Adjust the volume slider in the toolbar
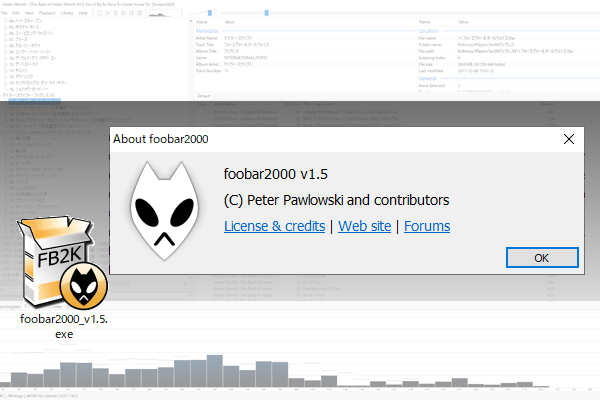This screenshot has height=400, width=600. [x=210, y=13]
